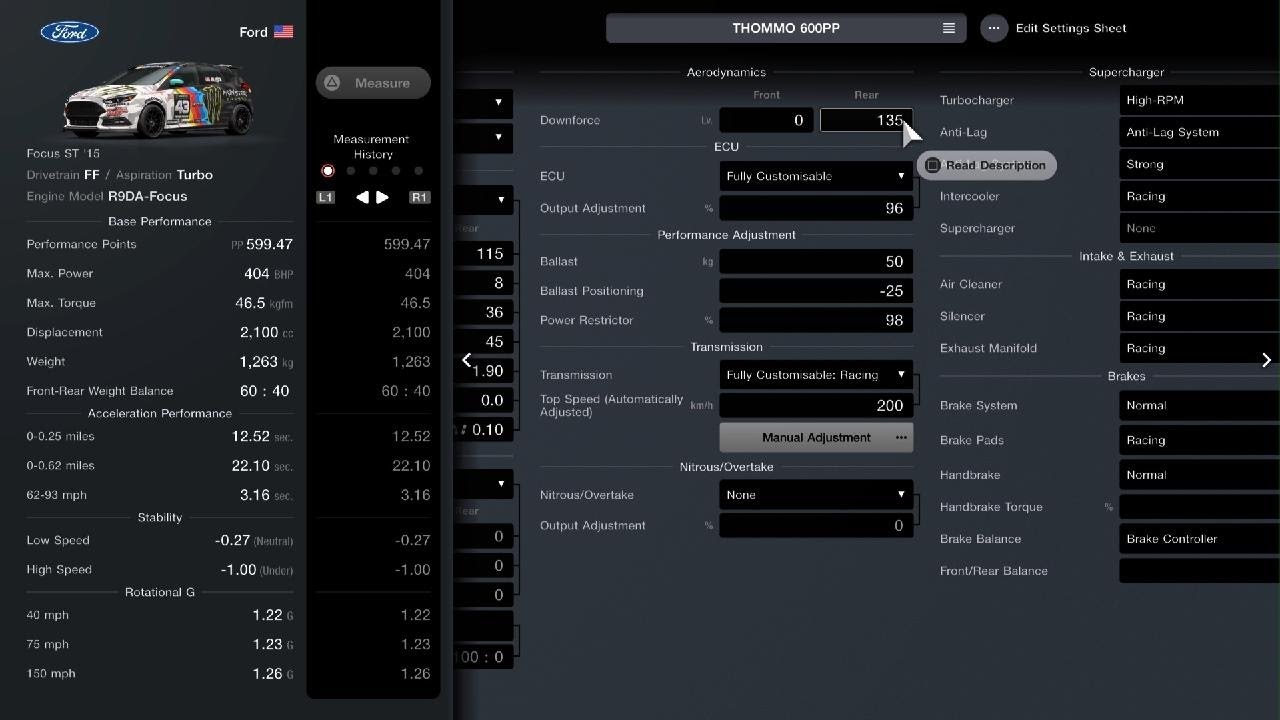Click the triangle icon on the Measure button
The image size is (1280, 720).
tap(332, 83)
